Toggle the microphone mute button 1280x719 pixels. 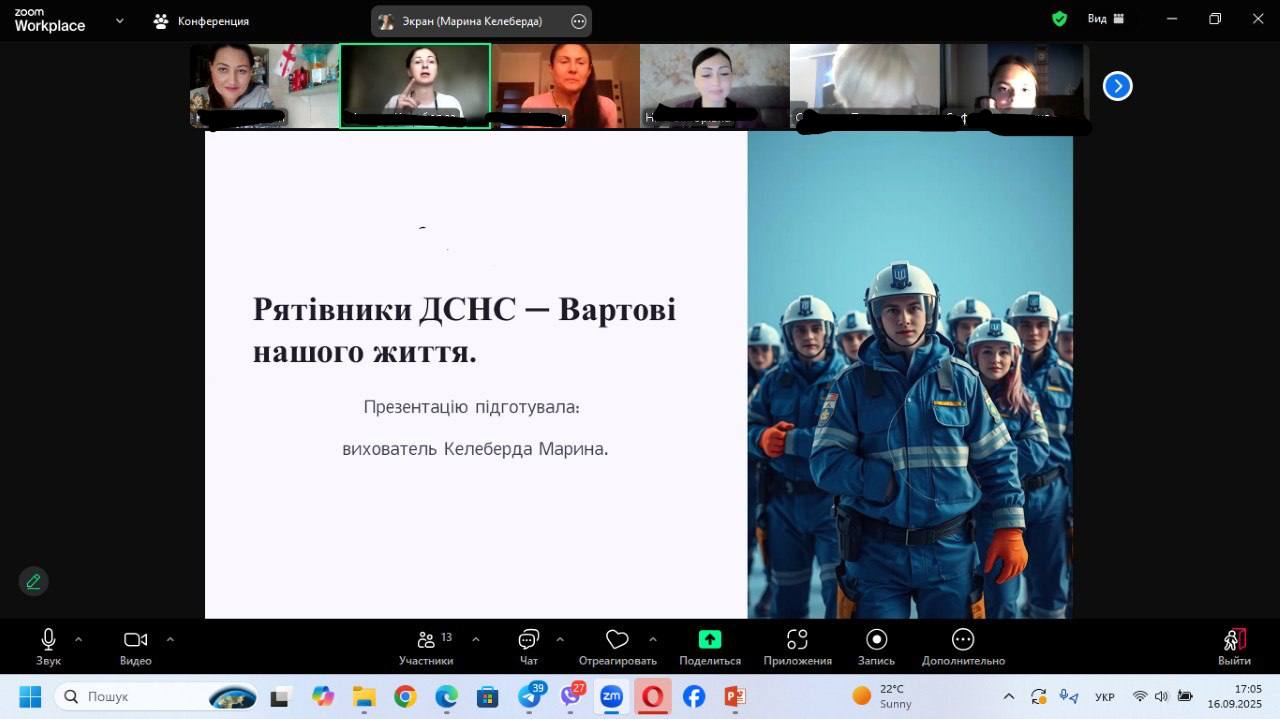(x=48, y=645)
